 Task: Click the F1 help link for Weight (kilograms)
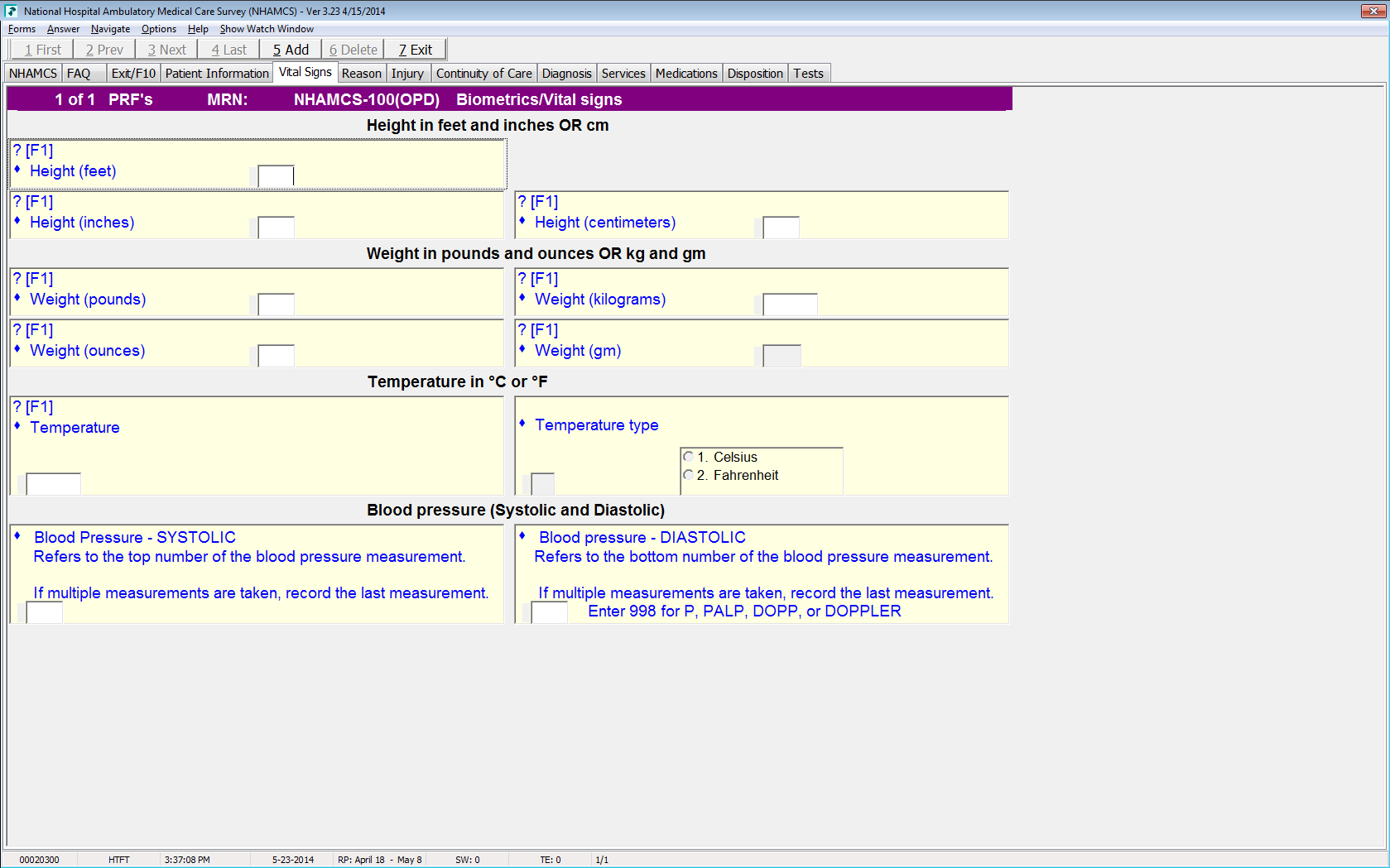click(538, 279)
